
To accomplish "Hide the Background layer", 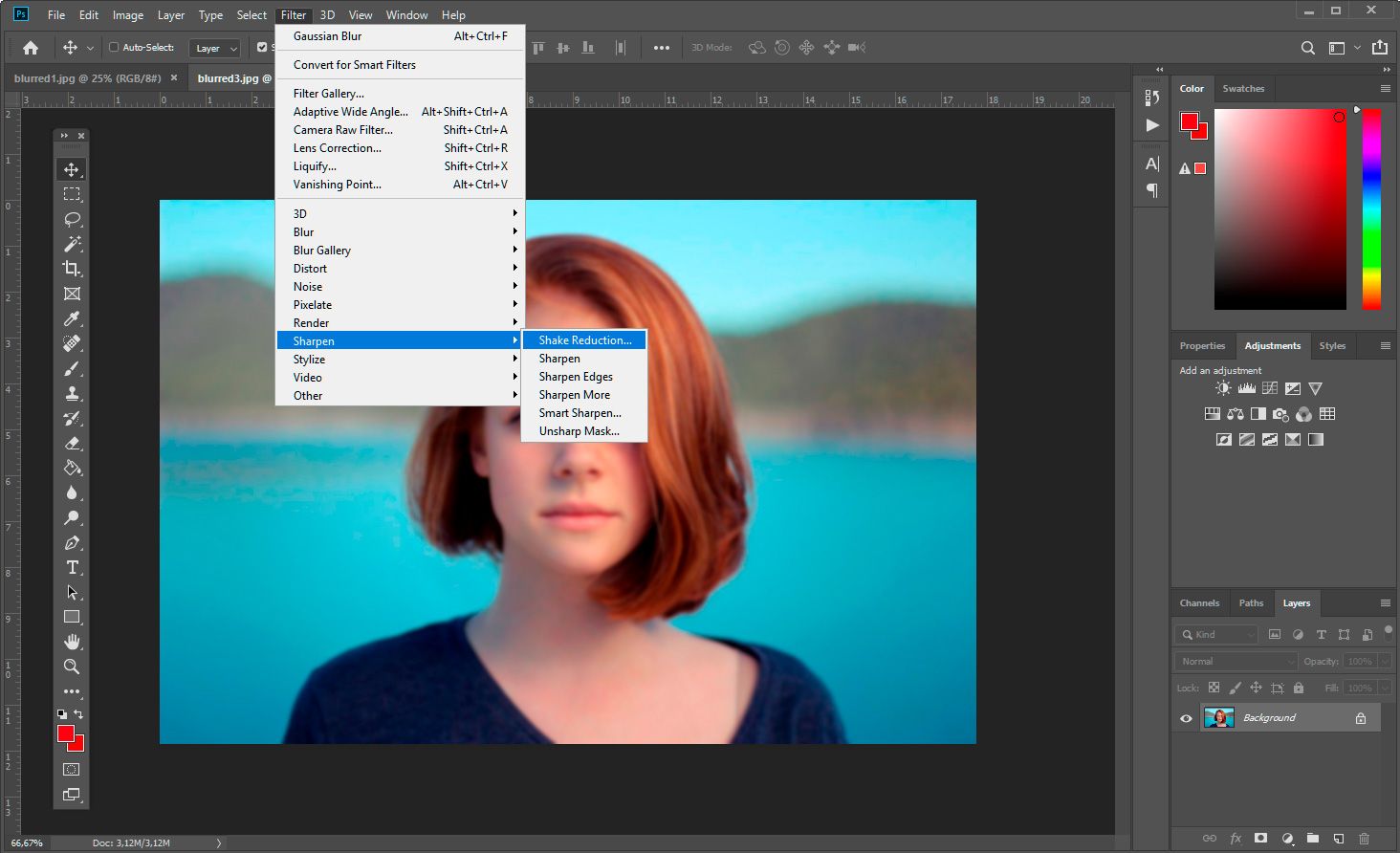I will 1186,717.
